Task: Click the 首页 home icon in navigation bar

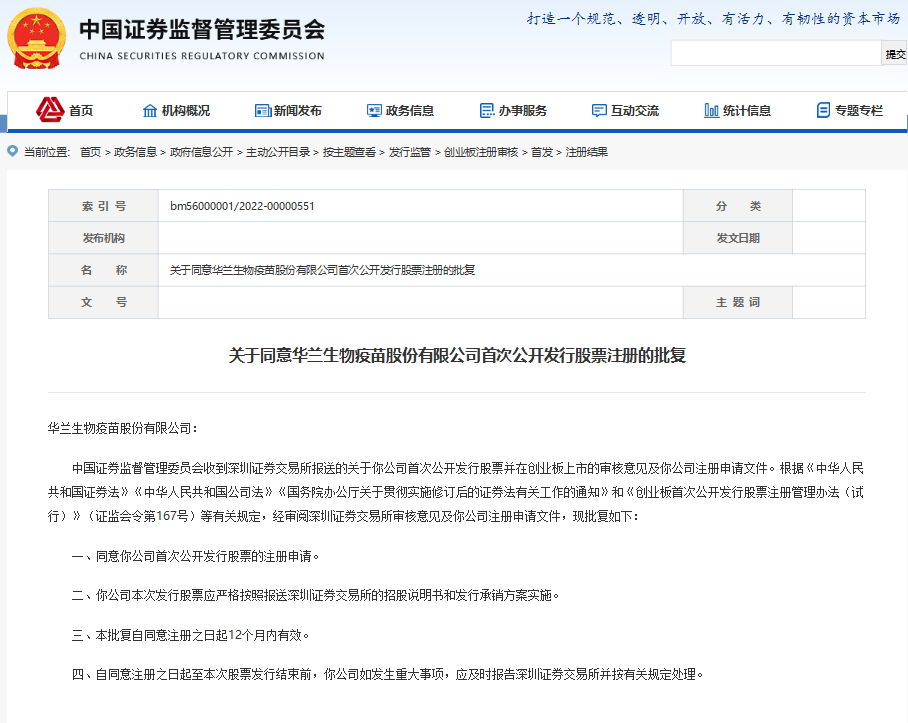Action: 50,110
